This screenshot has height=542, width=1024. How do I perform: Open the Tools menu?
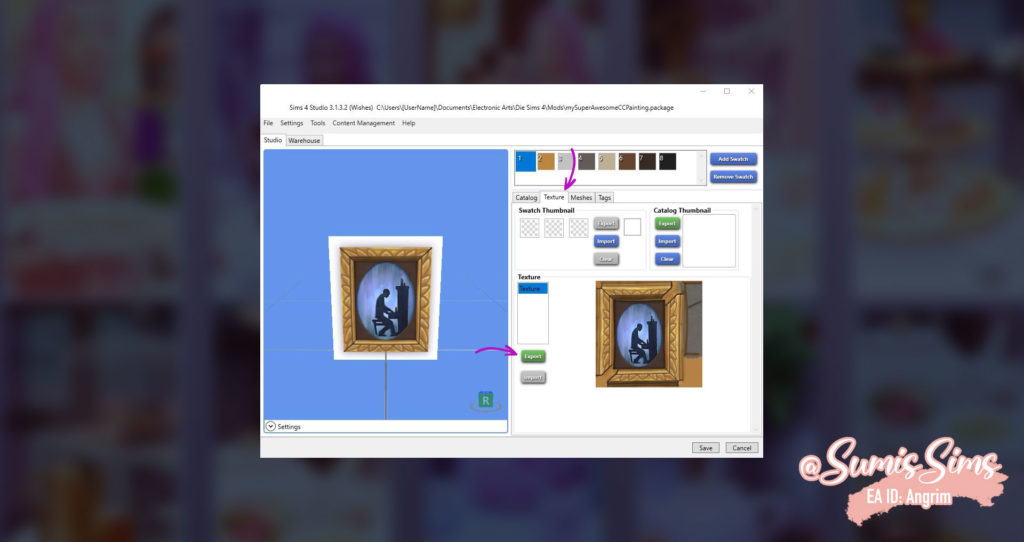(317, 123)
